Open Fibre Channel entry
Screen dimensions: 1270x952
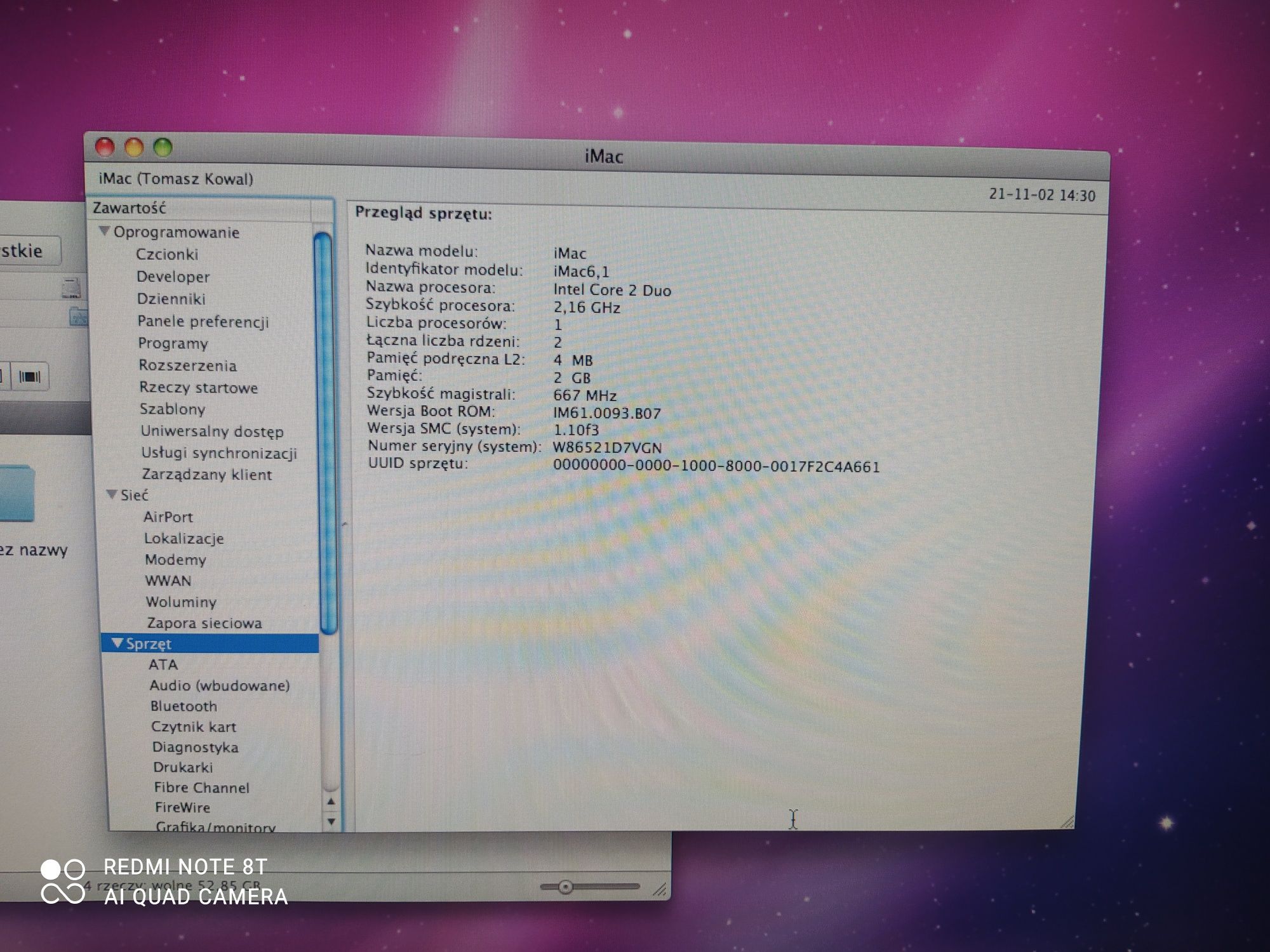coord(202,788)
